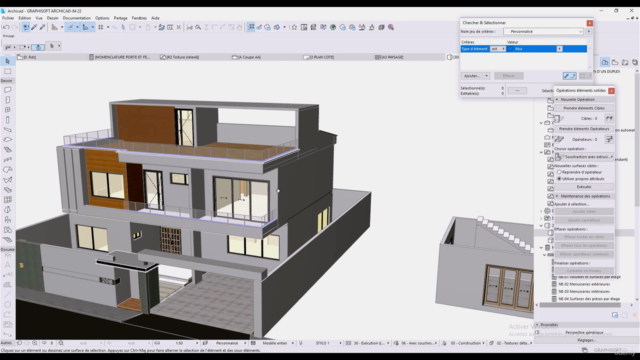Switch to the R2 Toiture tab
The height and width of the screenshot is (360, 640).
180,57
